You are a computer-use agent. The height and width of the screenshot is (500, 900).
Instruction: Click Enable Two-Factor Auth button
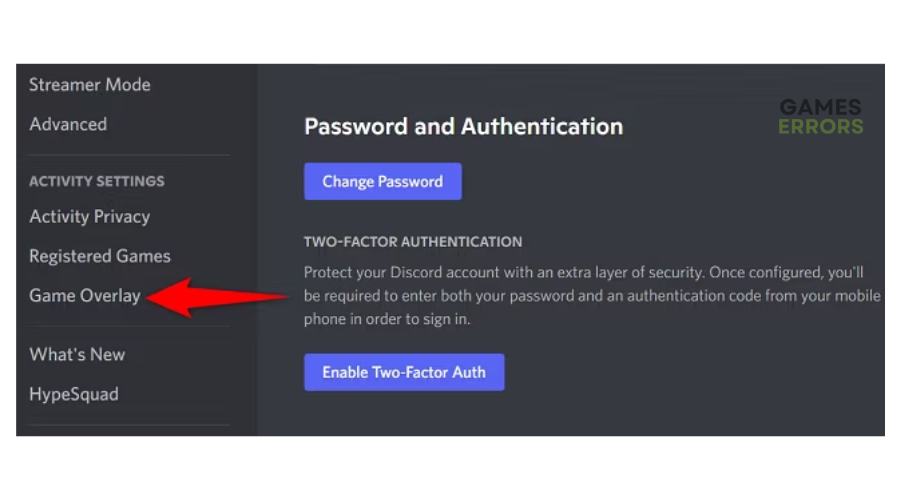(404, 372)
